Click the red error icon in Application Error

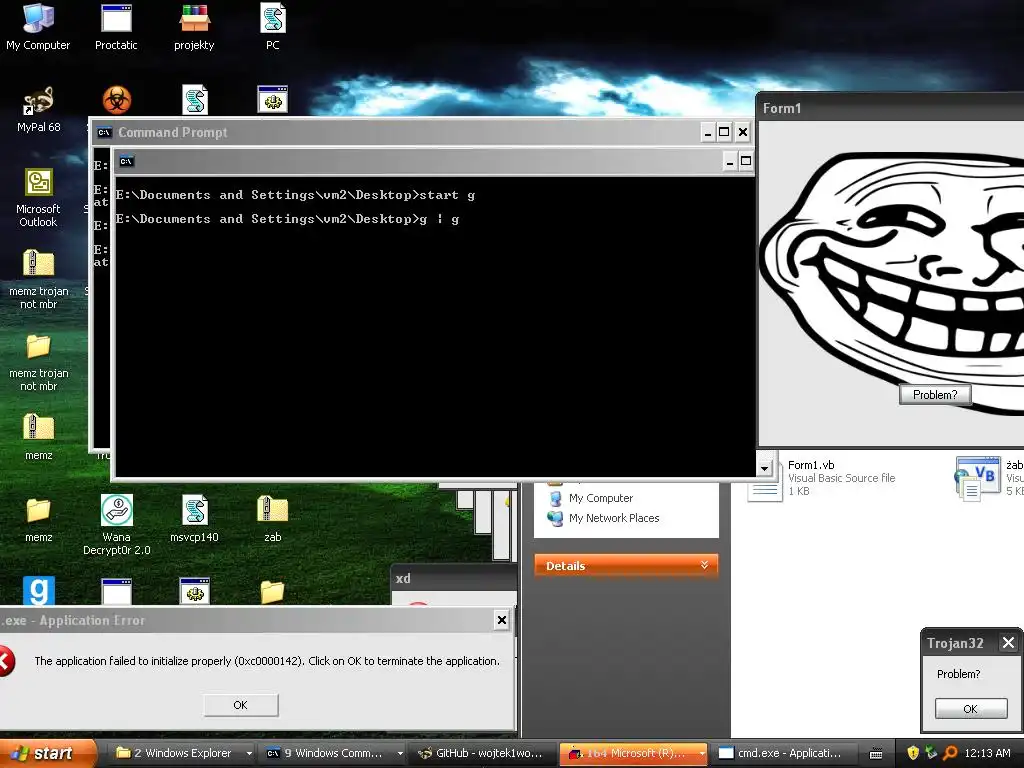pyautogui.click(x=5, y=661)
